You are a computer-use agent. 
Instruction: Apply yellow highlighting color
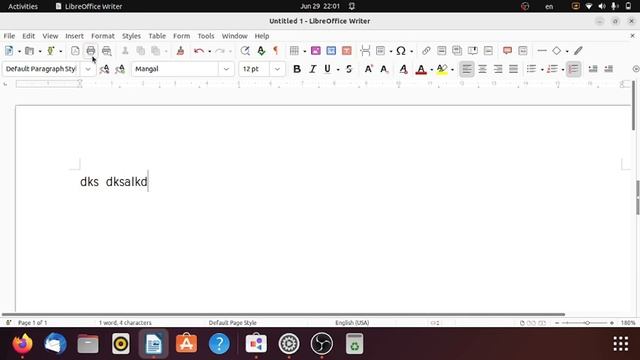click(441, 69)
